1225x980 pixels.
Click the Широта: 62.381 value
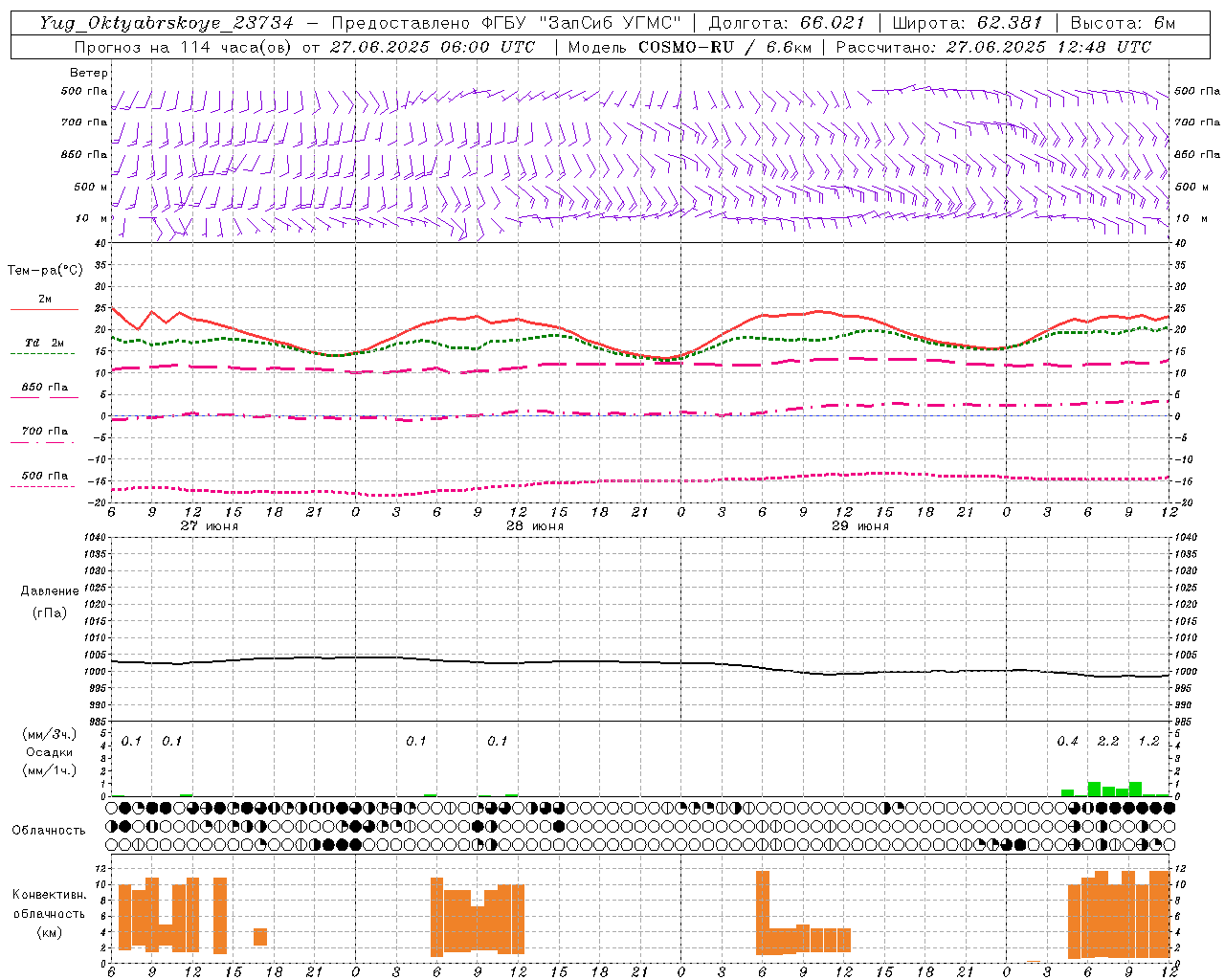(967, 23)
